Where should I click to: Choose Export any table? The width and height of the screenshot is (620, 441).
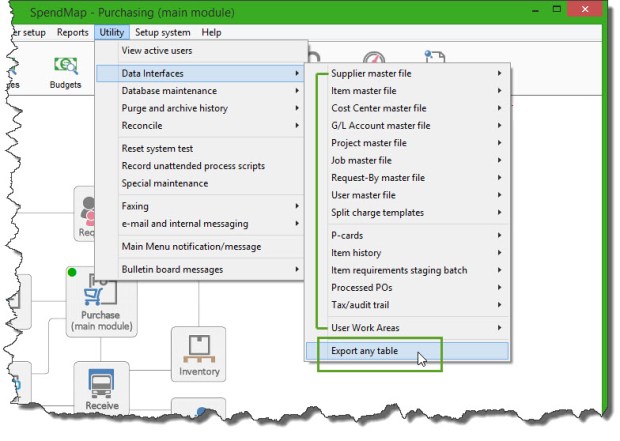pyautogui.click(x=407, y=351)
